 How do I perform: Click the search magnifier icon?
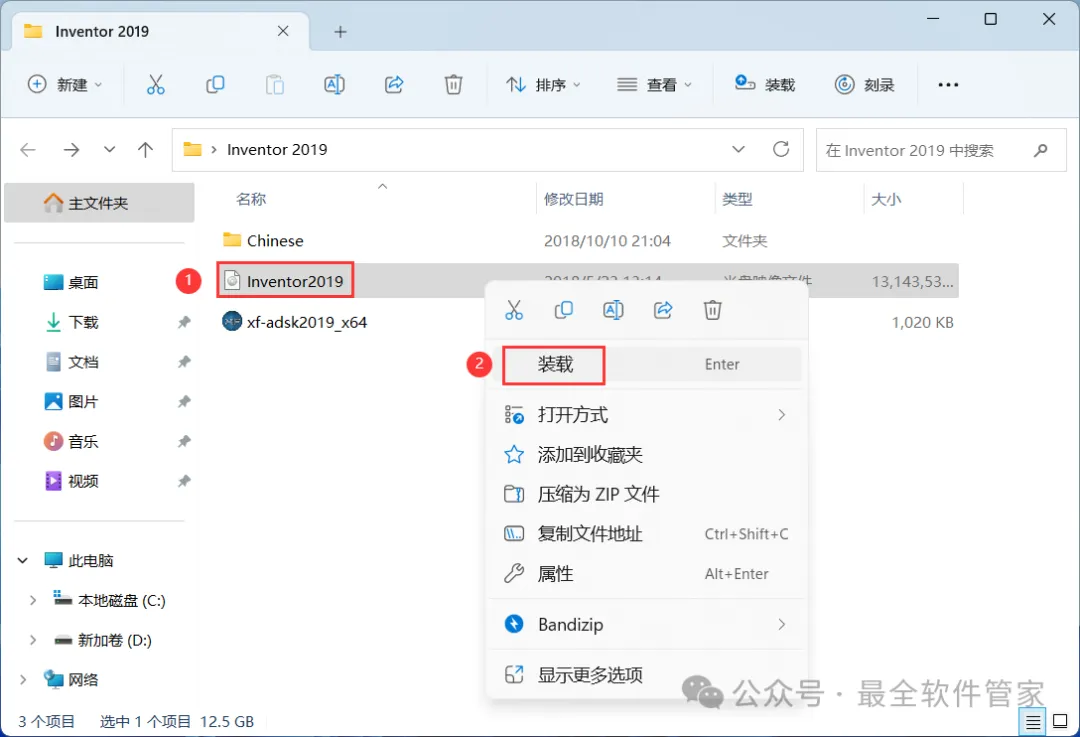coord(1040,149)
